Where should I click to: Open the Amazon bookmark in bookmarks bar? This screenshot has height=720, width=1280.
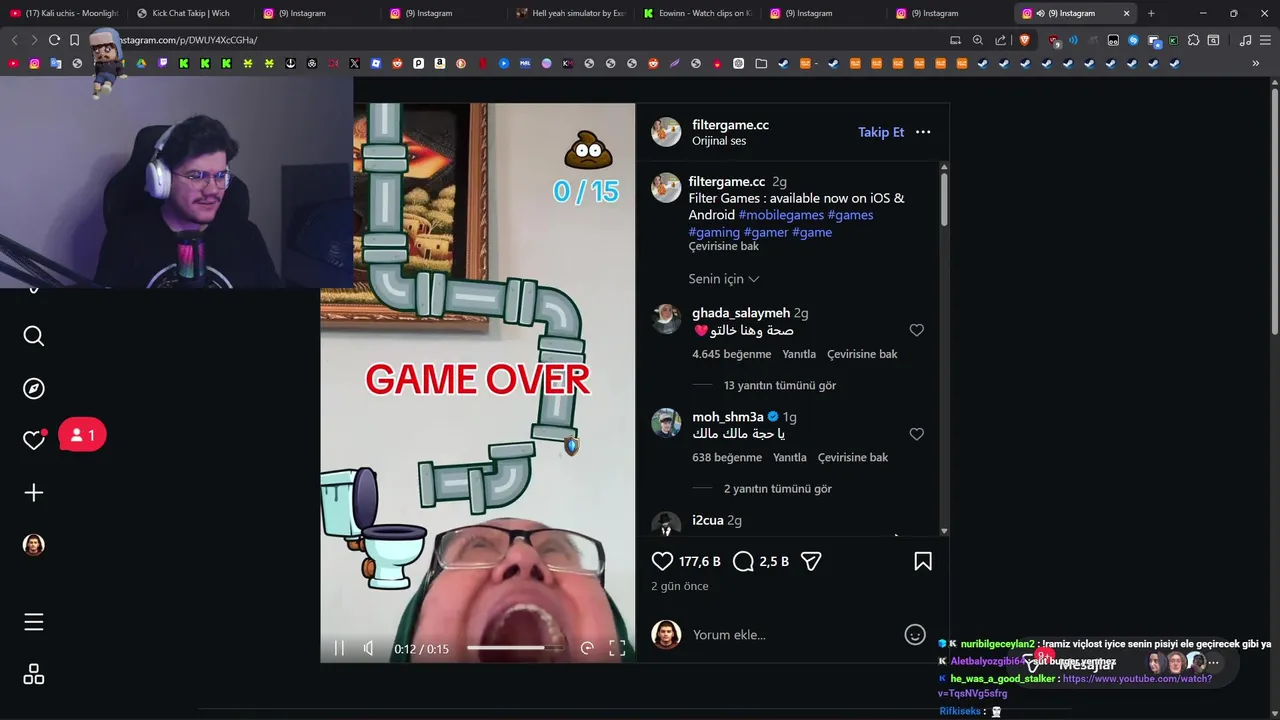coord(440,63)
